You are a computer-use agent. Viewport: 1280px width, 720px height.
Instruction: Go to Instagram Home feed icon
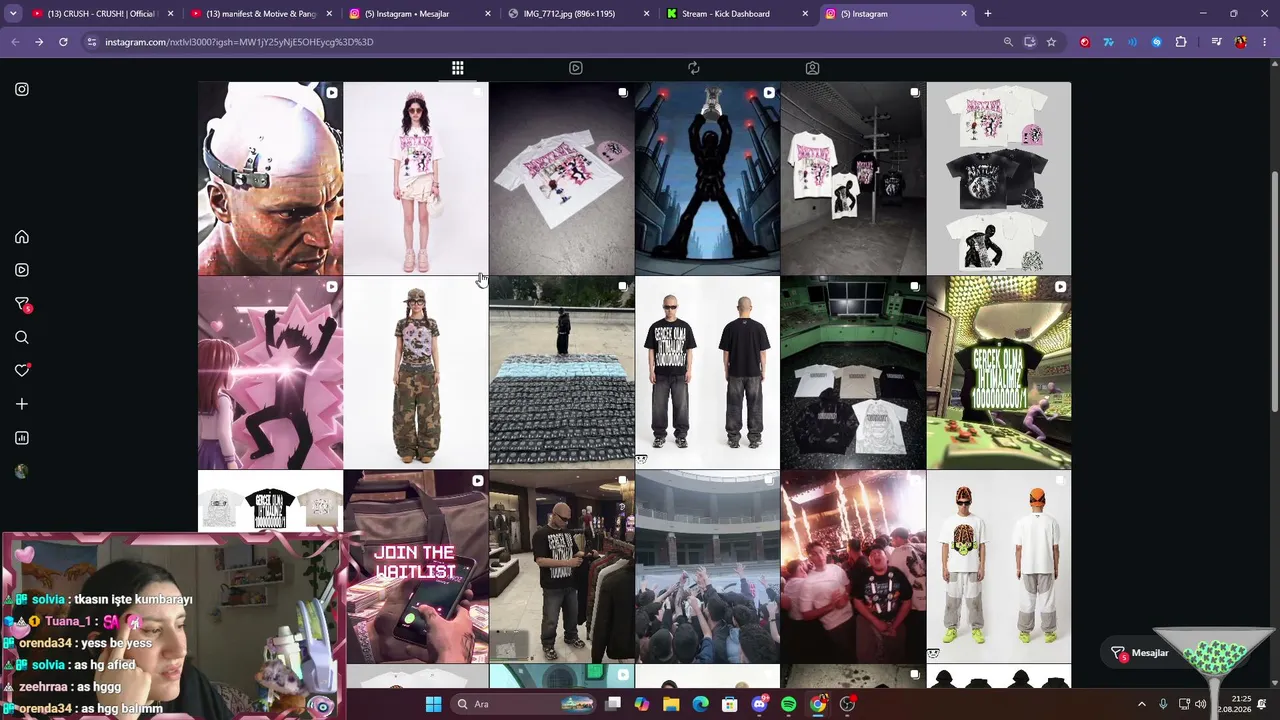pos(22,237)
